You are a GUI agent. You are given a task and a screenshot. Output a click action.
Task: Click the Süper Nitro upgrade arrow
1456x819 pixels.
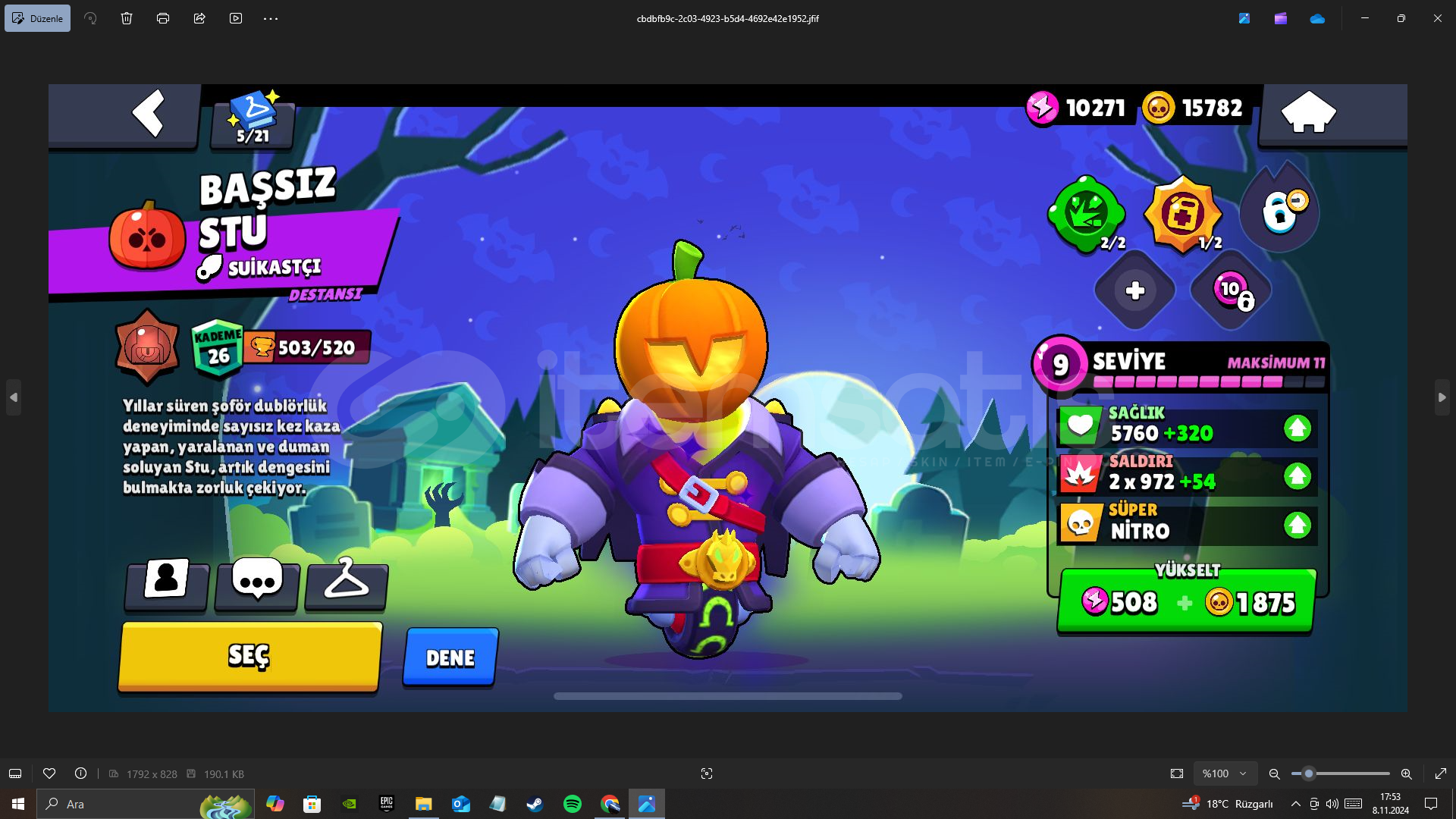click(1298, 525)
